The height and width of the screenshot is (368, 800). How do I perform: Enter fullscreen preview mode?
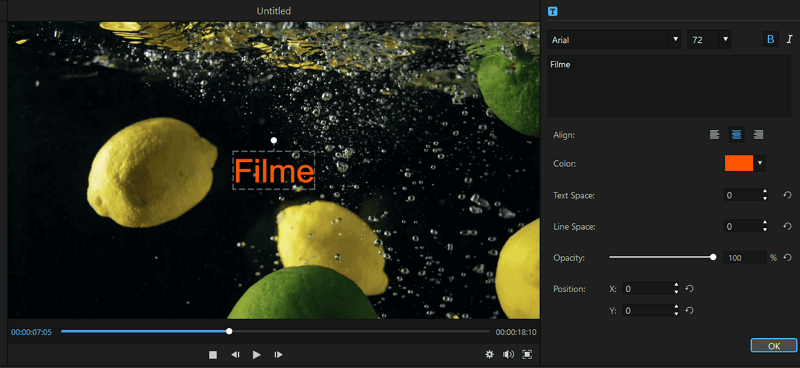[x=527, y=354]
